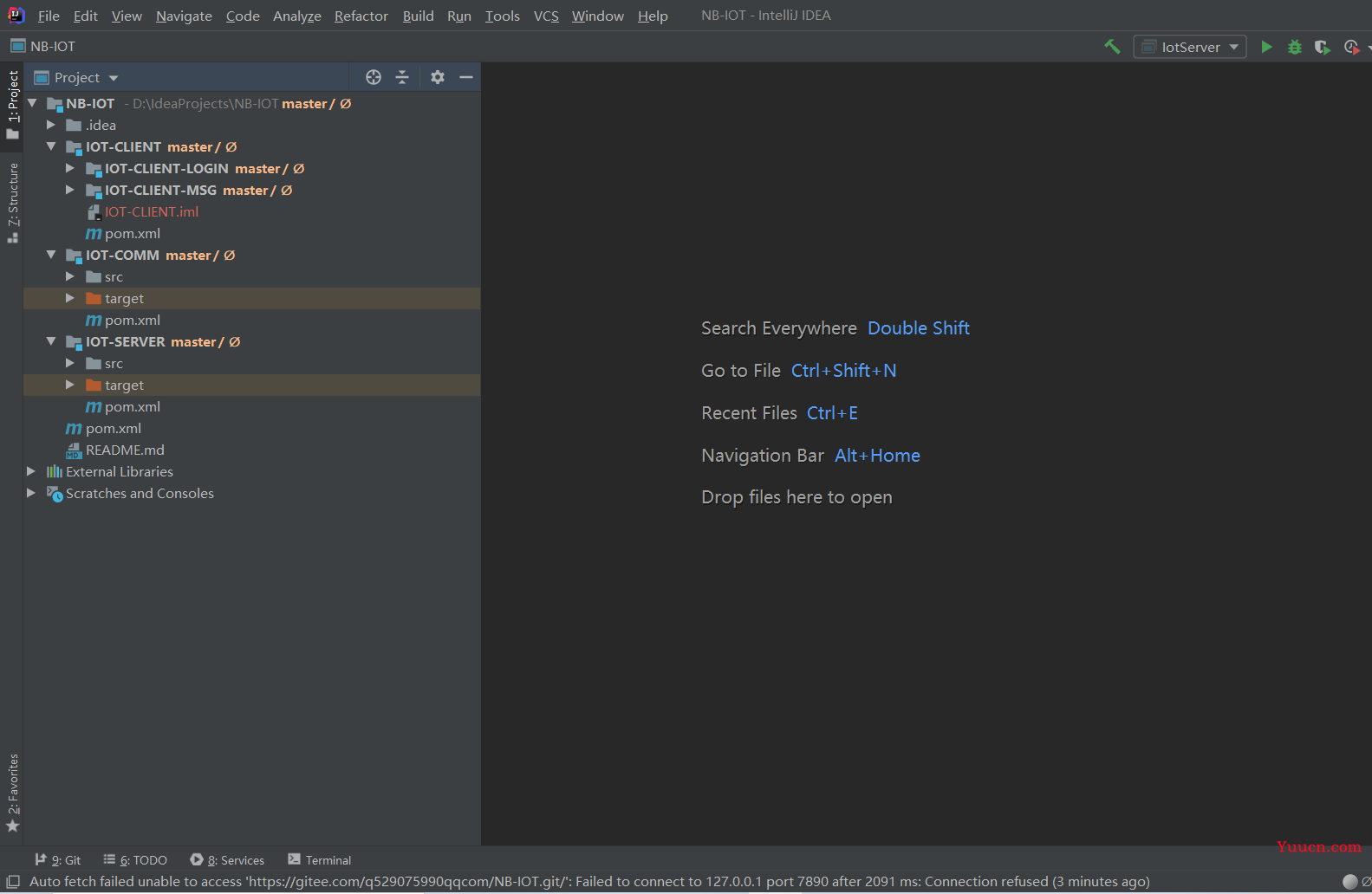Click the 'Ctrl+Shift+N' shortcut text

[x=844, y=371]
